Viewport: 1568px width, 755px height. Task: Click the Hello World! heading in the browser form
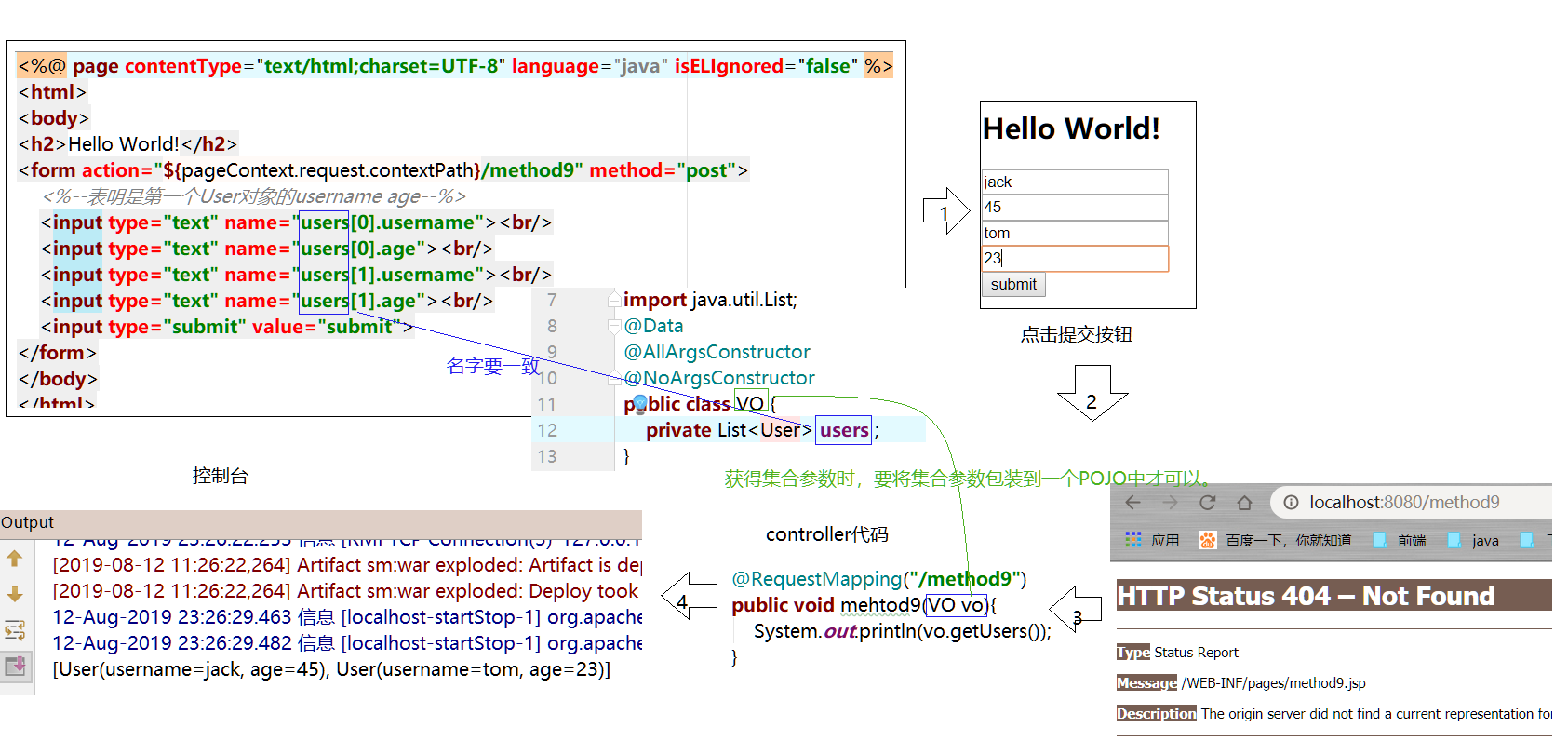[x=1071, y=128]
